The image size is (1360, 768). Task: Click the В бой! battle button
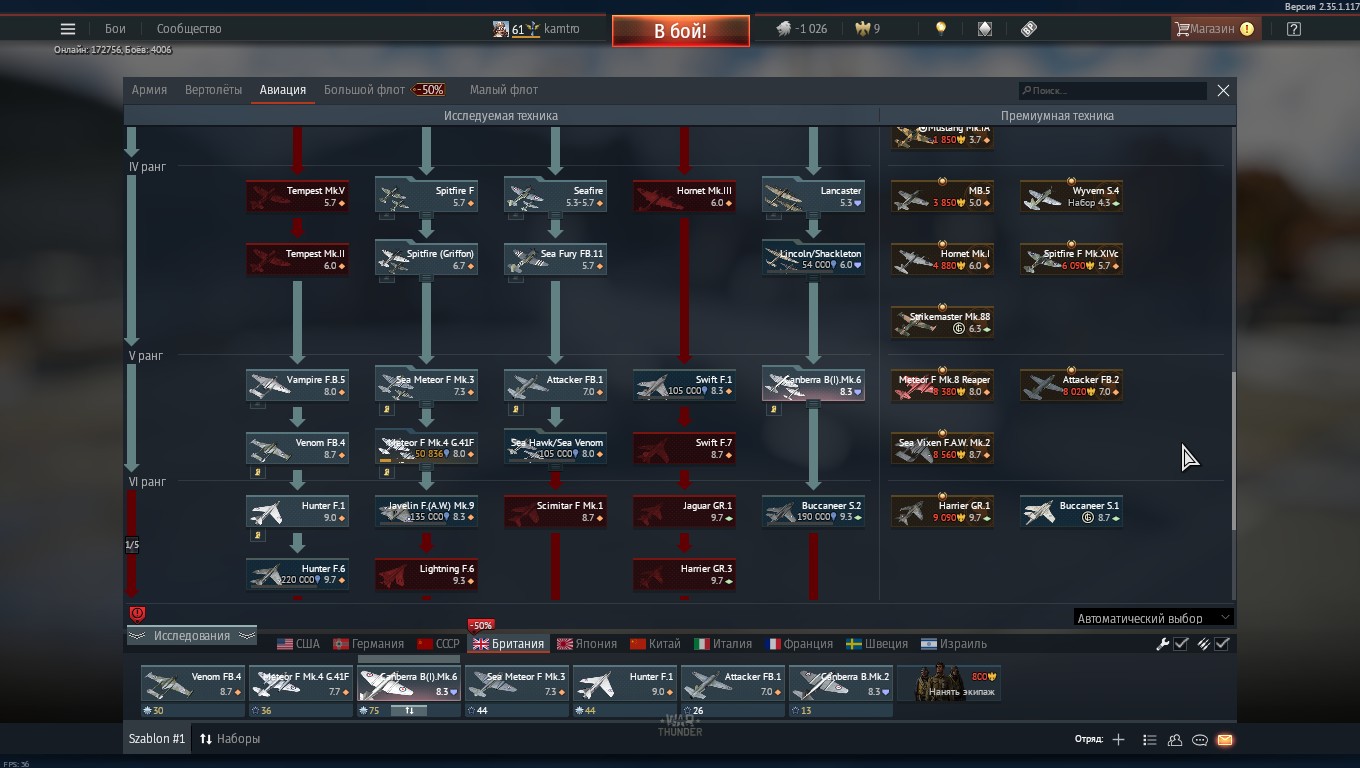[680, 31]
